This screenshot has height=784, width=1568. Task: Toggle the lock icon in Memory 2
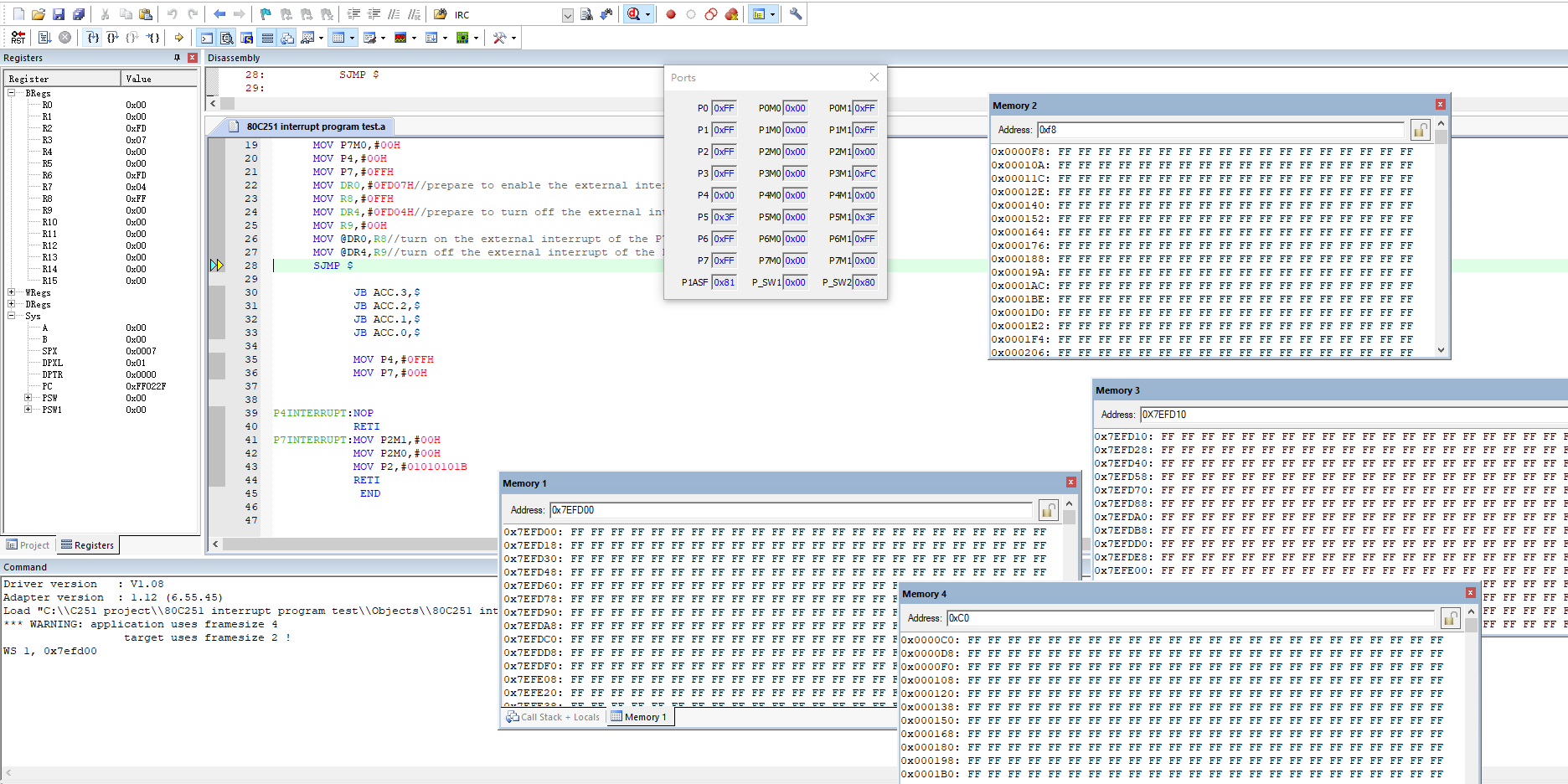click(1420, 130)
